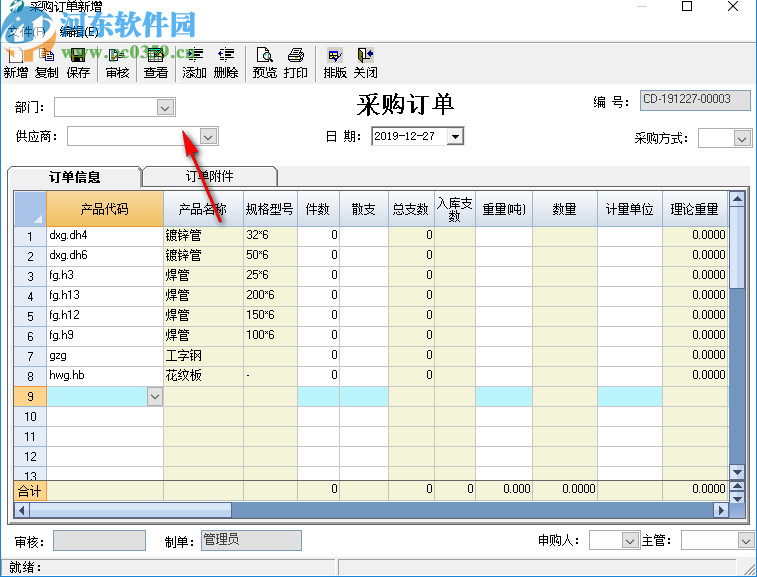
Task: Click the spec cell 200*6
Action: 270,296
